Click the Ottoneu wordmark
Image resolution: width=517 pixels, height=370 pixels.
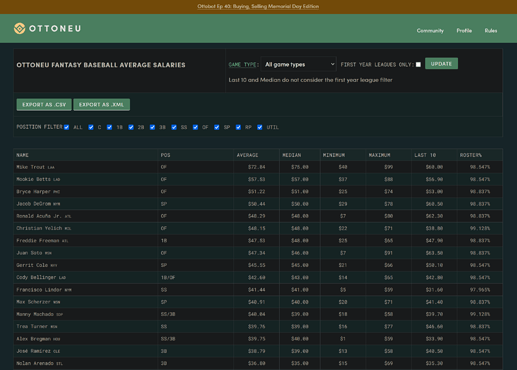pos(55,29)
